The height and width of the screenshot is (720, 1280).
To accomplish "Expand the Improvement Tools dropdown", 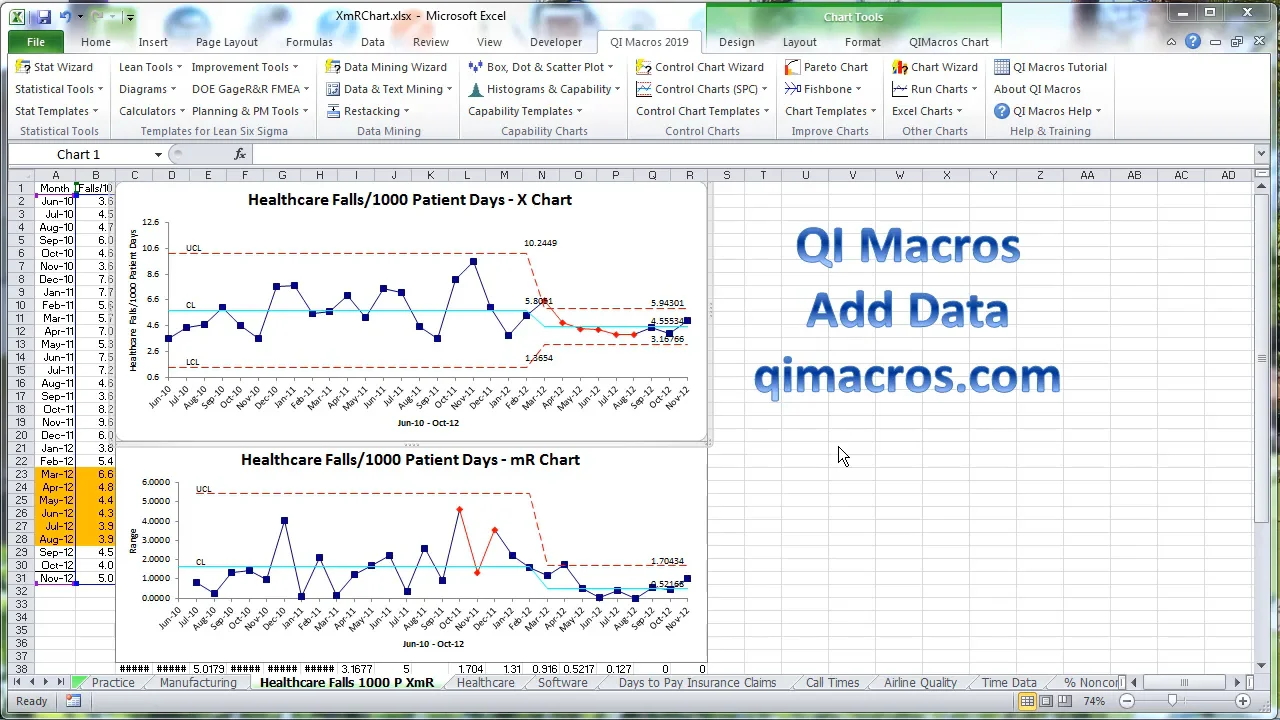I will point(245,67).
